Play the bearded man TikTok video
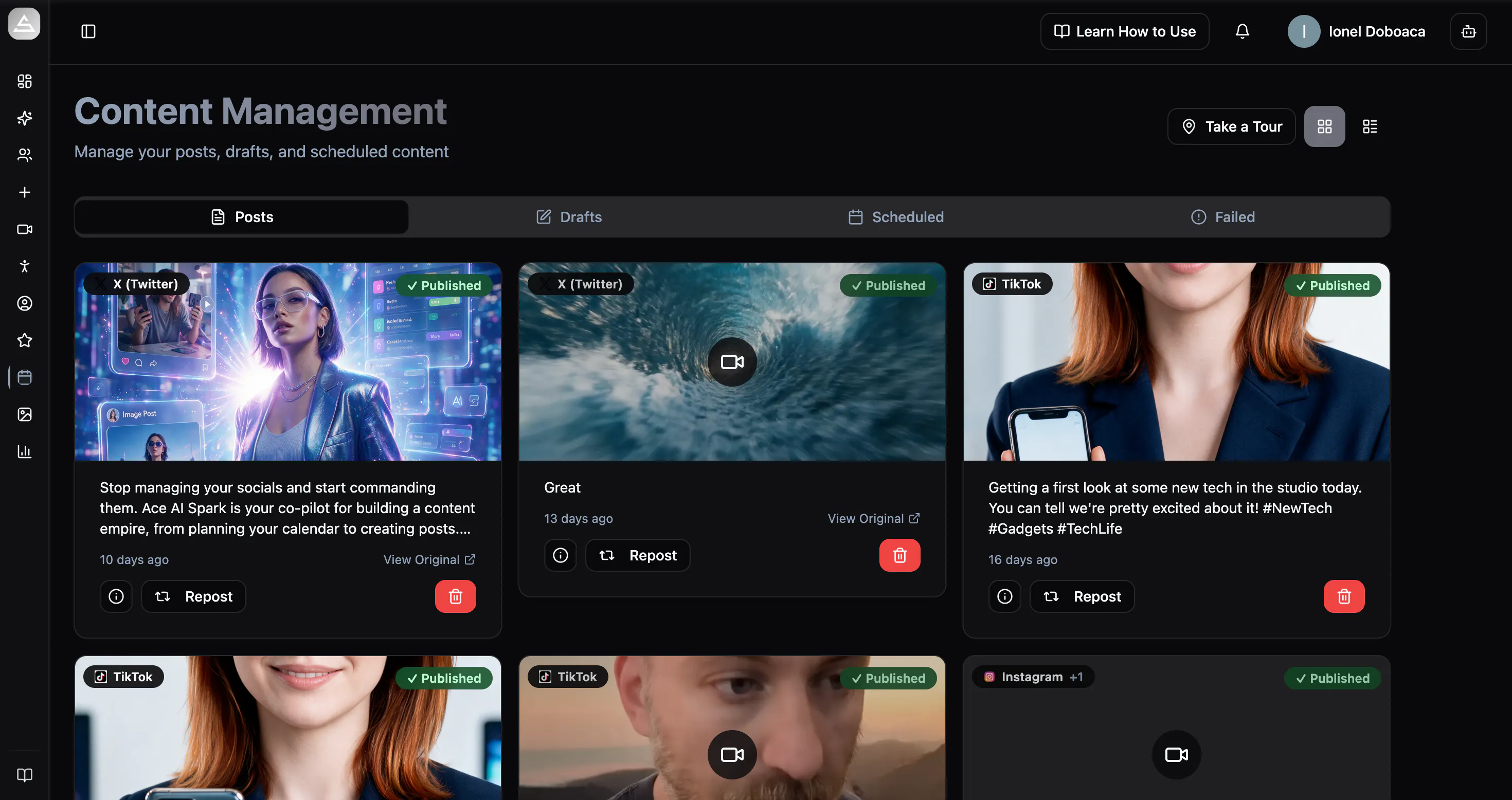Screen dimensions: 1512x800 732,754
